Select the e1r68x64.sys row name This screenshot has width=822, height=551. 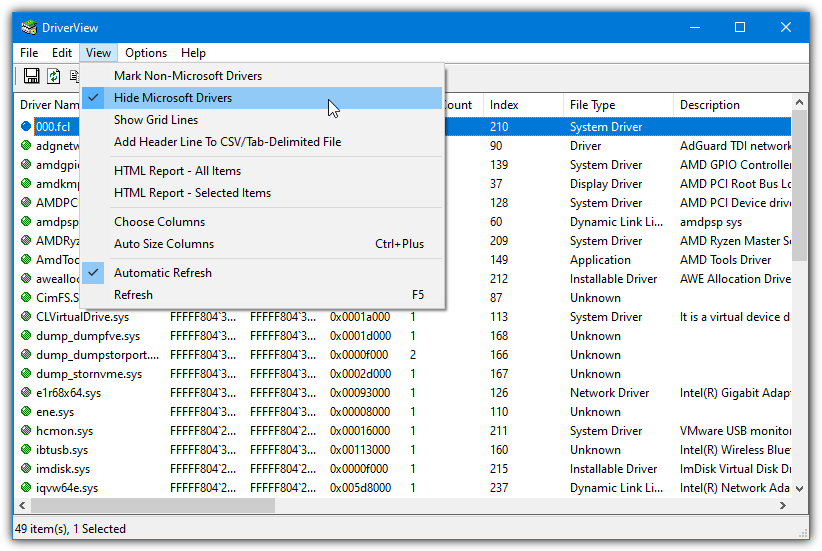pos(69,393)
